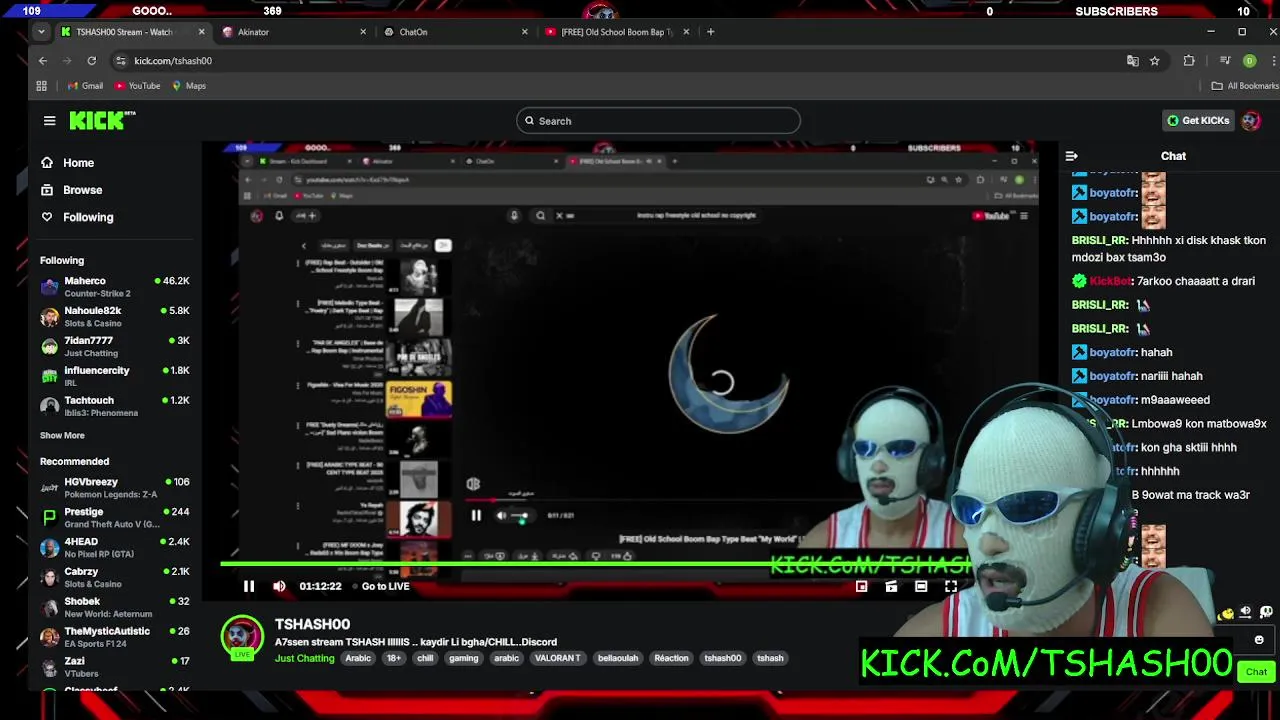Viewport: 1280px width, 720px height.
Task: Select the bellaoulah tag
Action: (618, 658)
